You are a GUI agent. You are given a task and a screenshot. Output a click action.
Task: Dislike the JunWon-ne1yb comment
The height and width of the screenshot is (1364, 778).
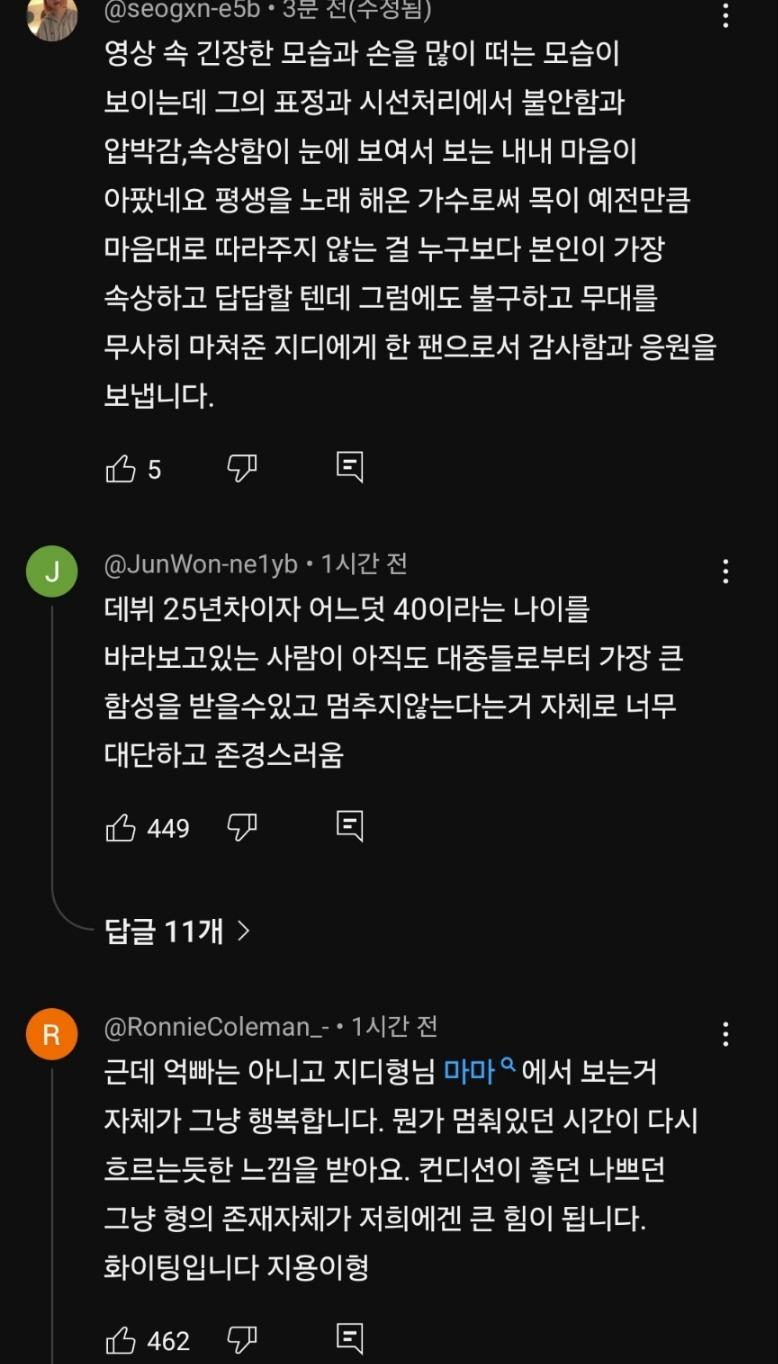point(242,827)
